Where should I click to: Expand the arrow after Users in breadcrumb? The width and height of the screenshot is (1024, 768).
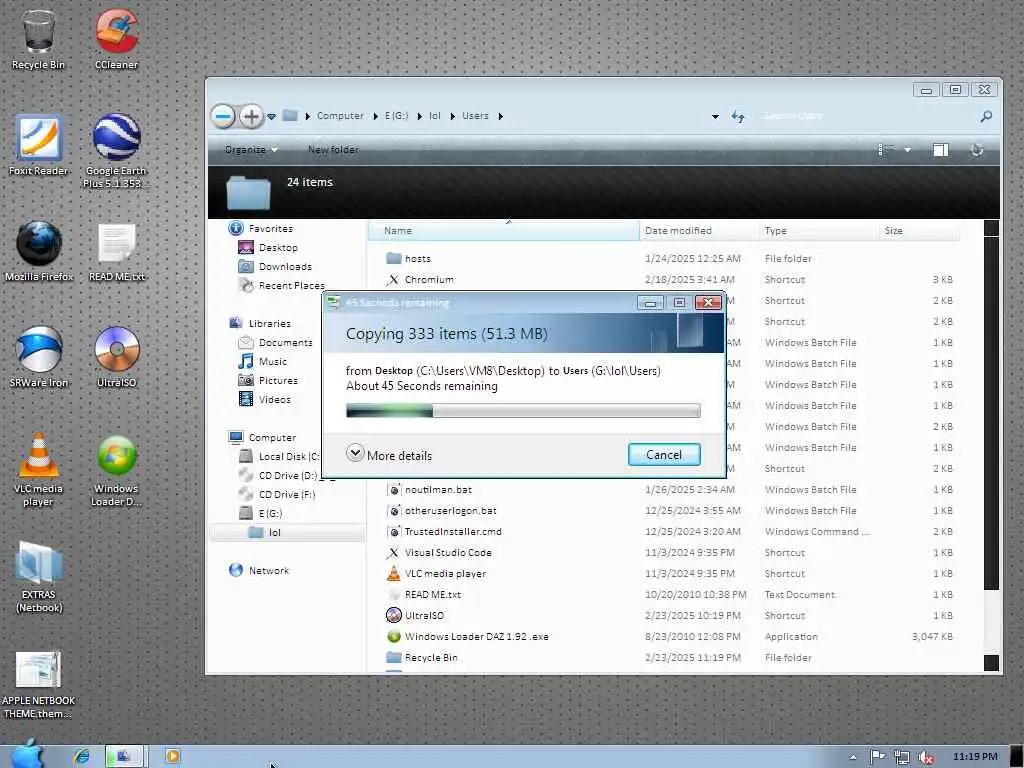click(500, 116)
